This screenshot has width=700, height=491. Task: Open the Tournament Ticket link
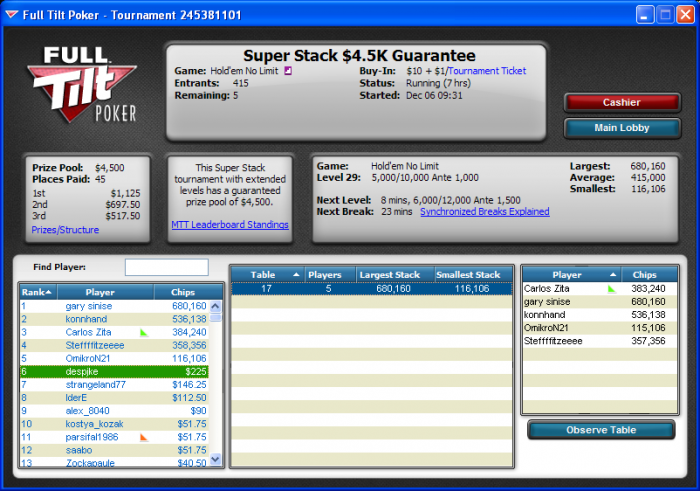coord(487,71)
